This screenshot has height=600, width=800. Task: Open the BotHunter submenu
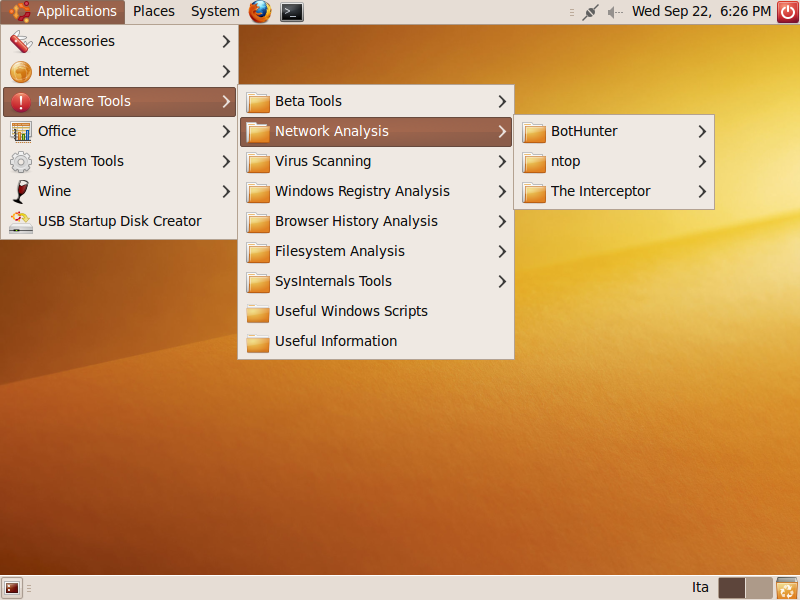coord(614,132)
